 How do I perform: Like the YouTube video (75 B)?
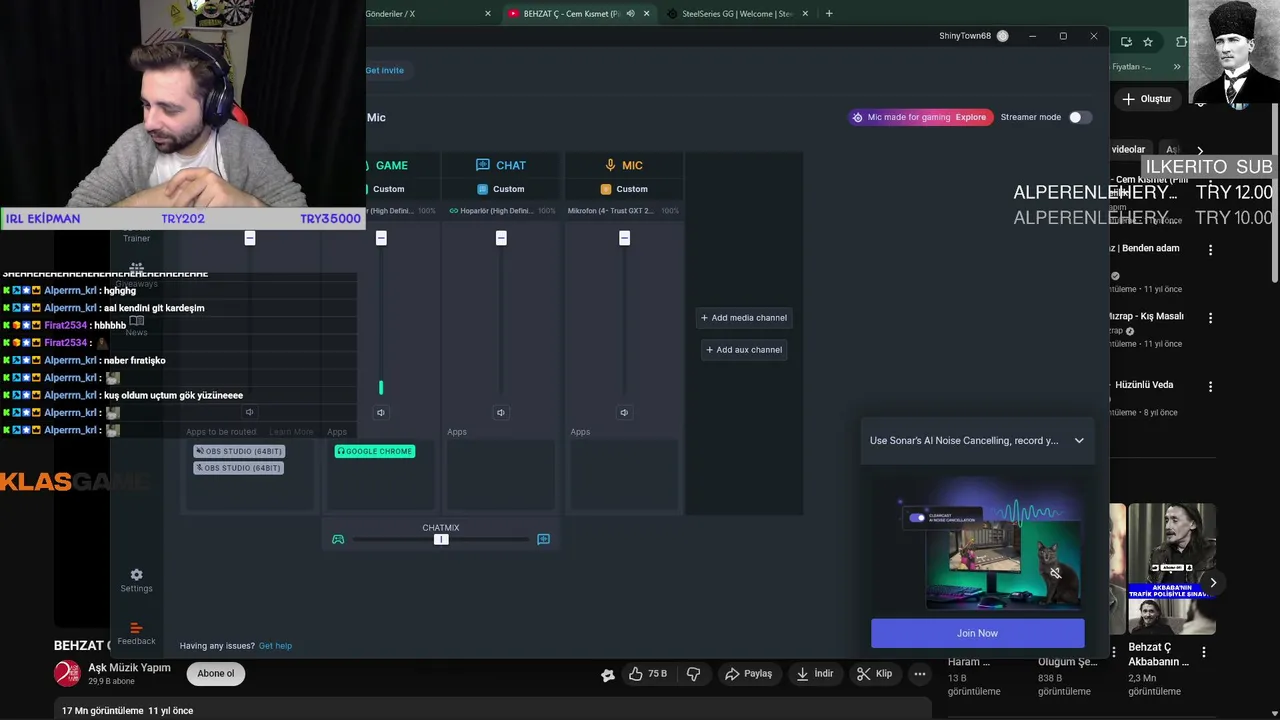[x=647, y=674]
